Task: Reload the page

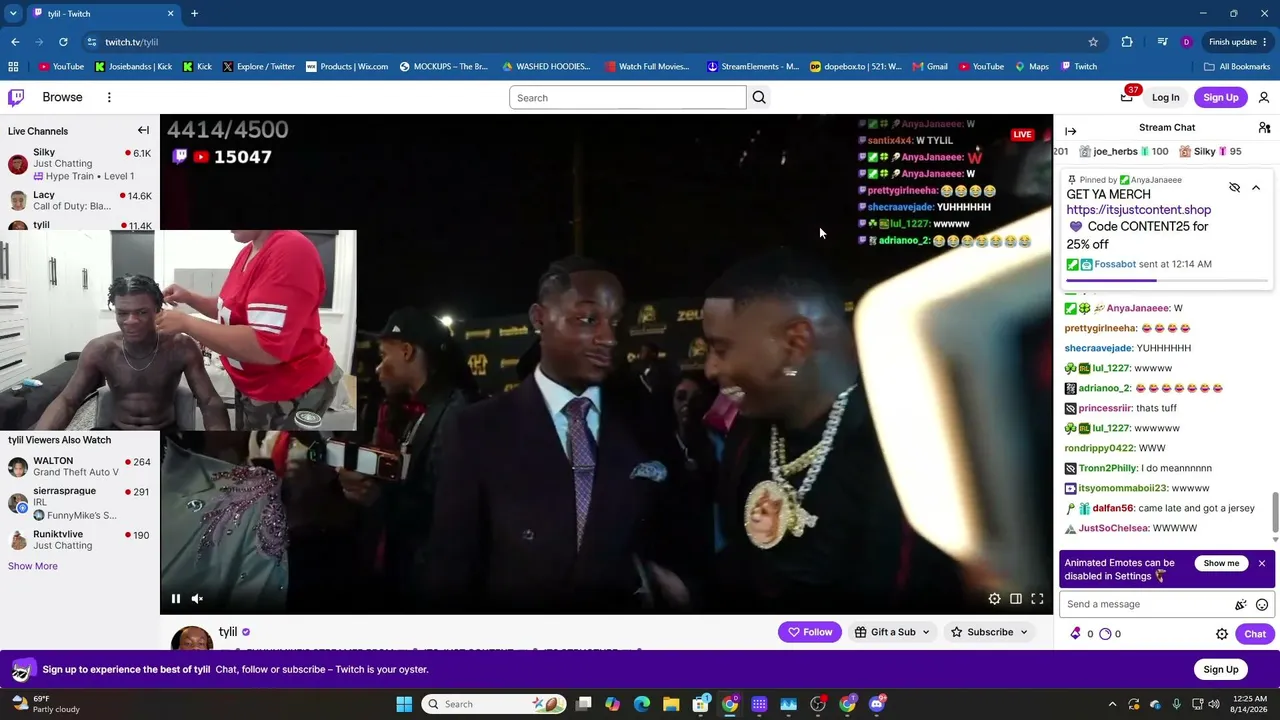Action: [x=63, y=42]
